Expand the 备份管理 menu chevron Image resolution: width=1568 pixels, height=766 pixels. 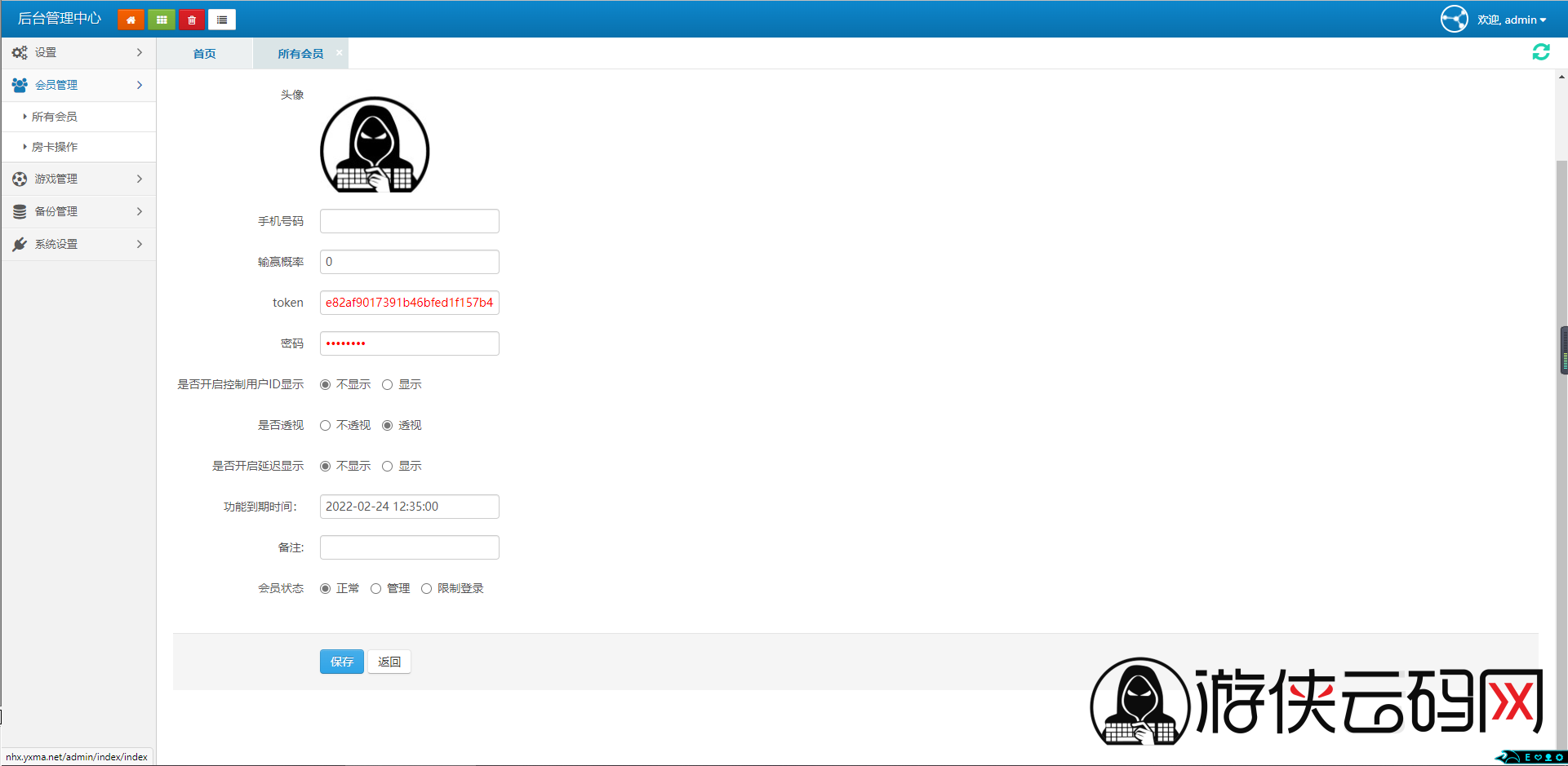140,211
